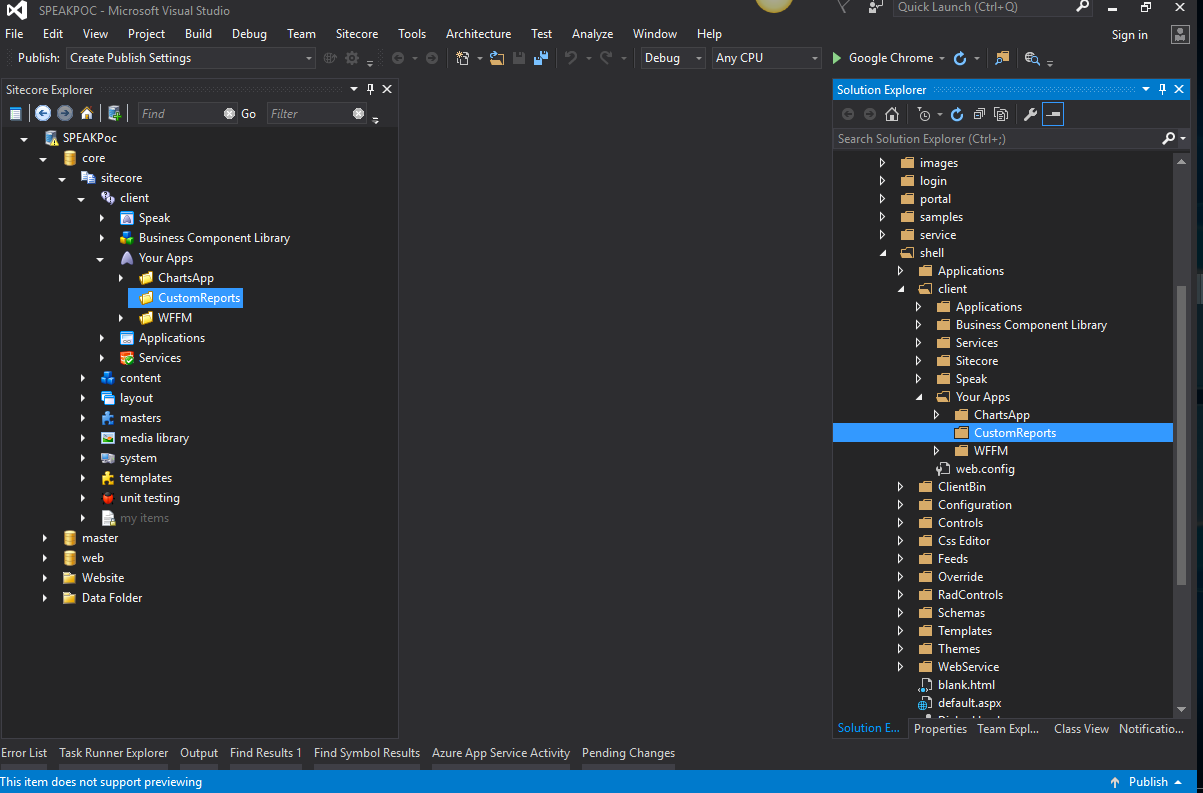The width and height of the screenshot is (1203, 793).
Task: Click the Publish button in the status bar
Action: point(1148,781)
